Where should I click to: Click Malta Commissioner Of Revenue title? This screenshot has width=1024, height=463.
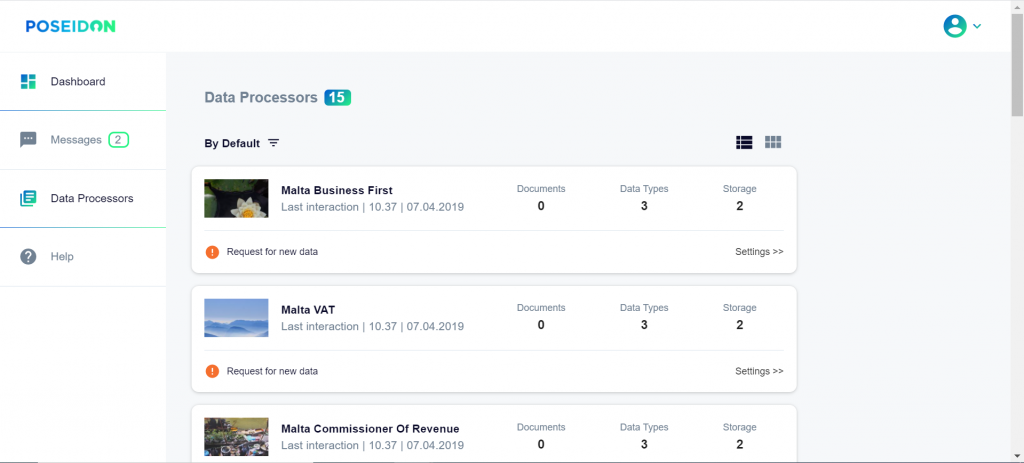tap(370, 429)
